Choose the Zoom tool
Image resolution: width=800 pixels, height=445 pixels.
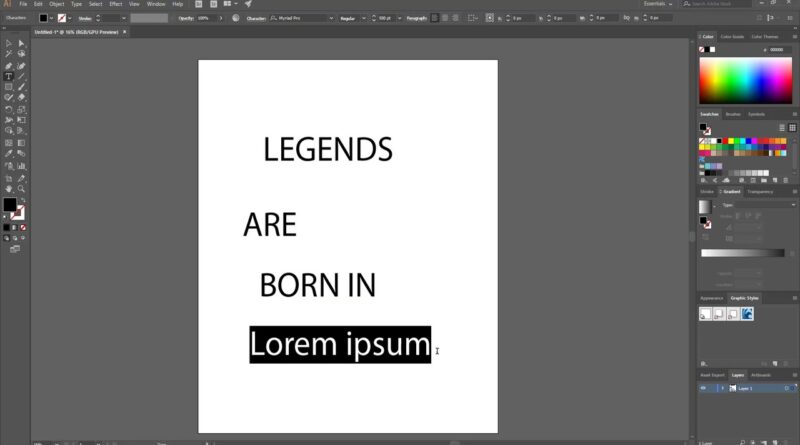(x=21, y=188)
